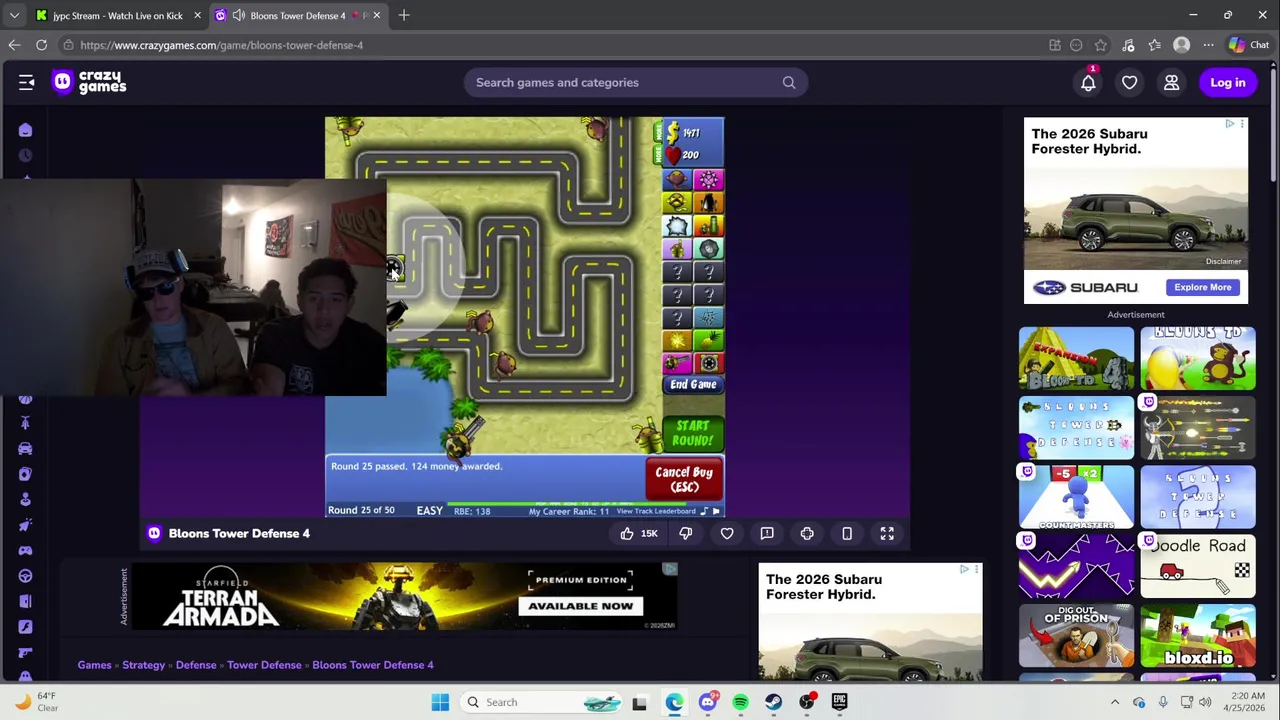Screen dimensions: 1280x720
Task: Open browser Settings and more menu
Action: 1208,45
